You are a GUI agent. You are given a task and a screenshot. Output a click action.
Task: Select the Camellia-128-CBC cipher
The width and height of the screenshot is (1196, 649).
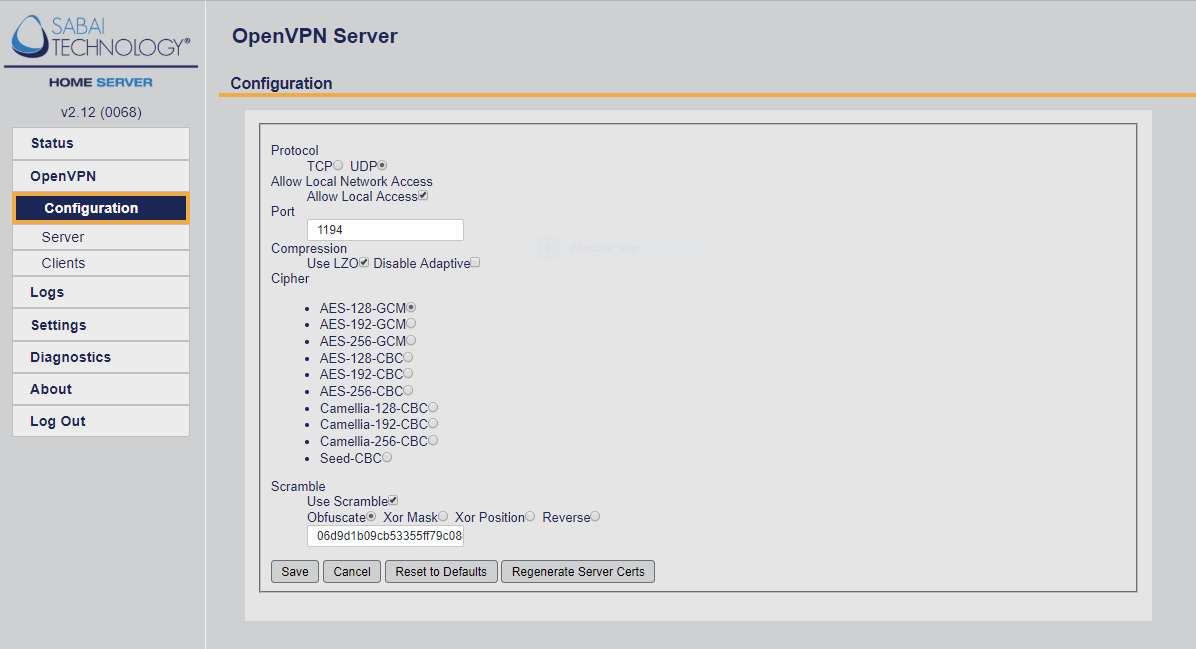pos(433,407)
